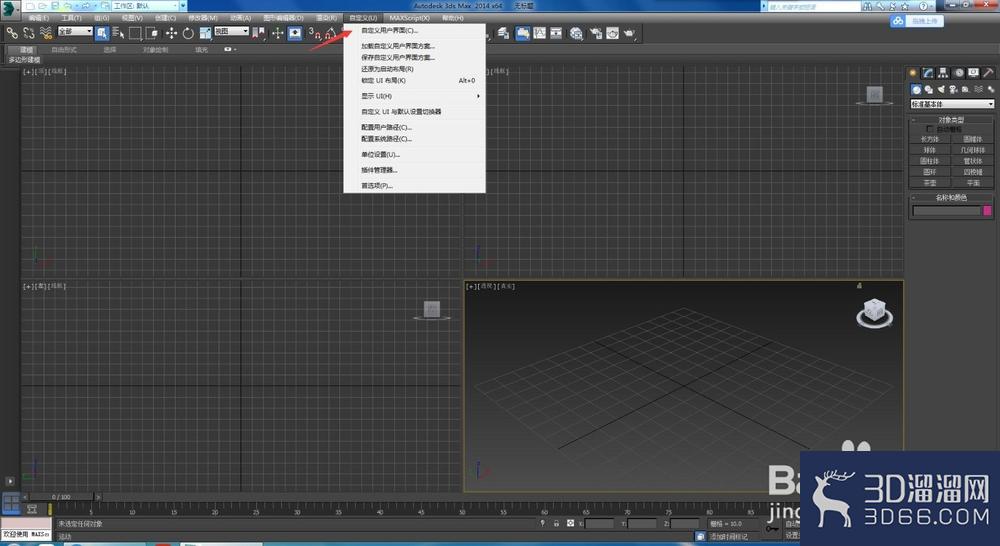1000x546 pixels.
Task: Activate the Select and Move tool
Action: pos(172,33)
